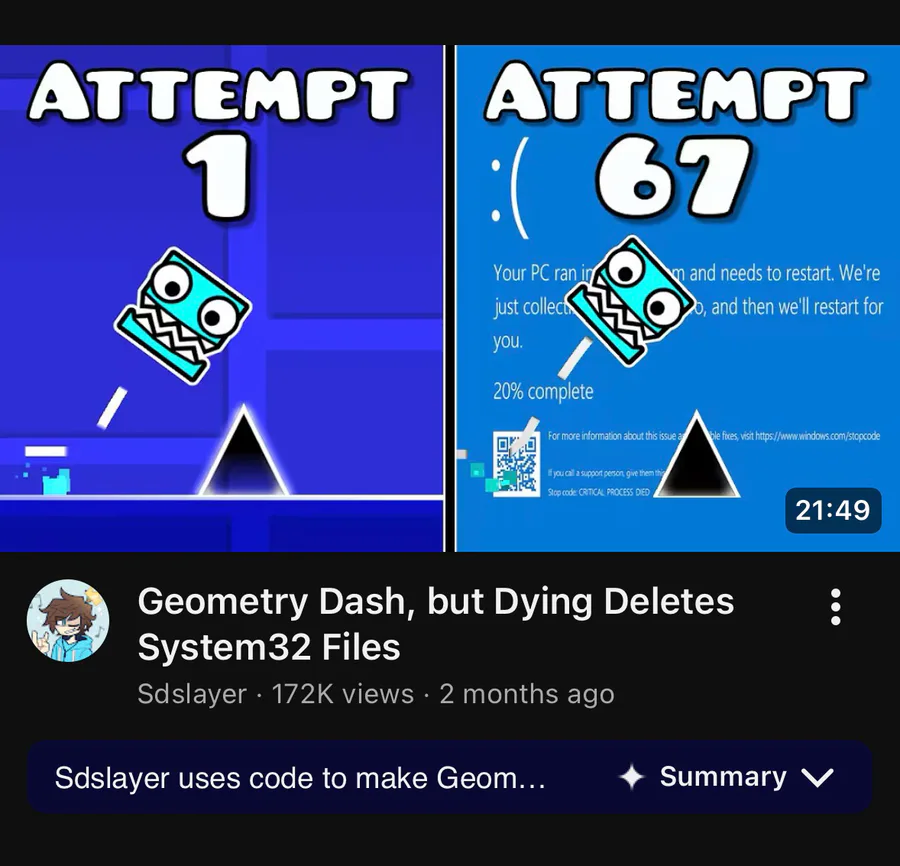Screen dimensions: 900x866
Task: Click the sparkle icon beside Summary
Action: [x=631, y=777]
